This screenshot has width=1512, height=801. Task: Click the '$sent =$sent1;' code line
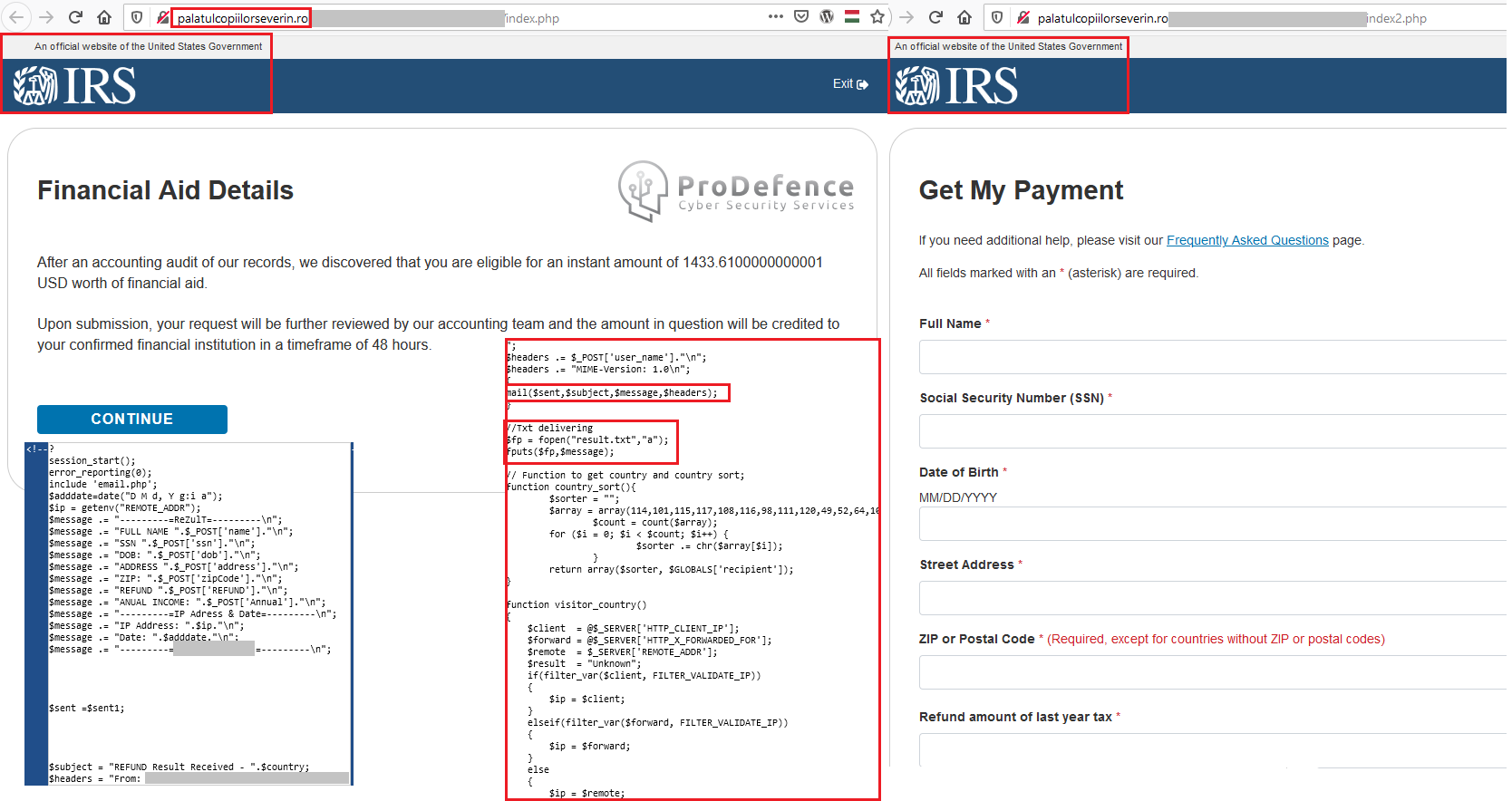pyautogui.click(x=87, y=708)
